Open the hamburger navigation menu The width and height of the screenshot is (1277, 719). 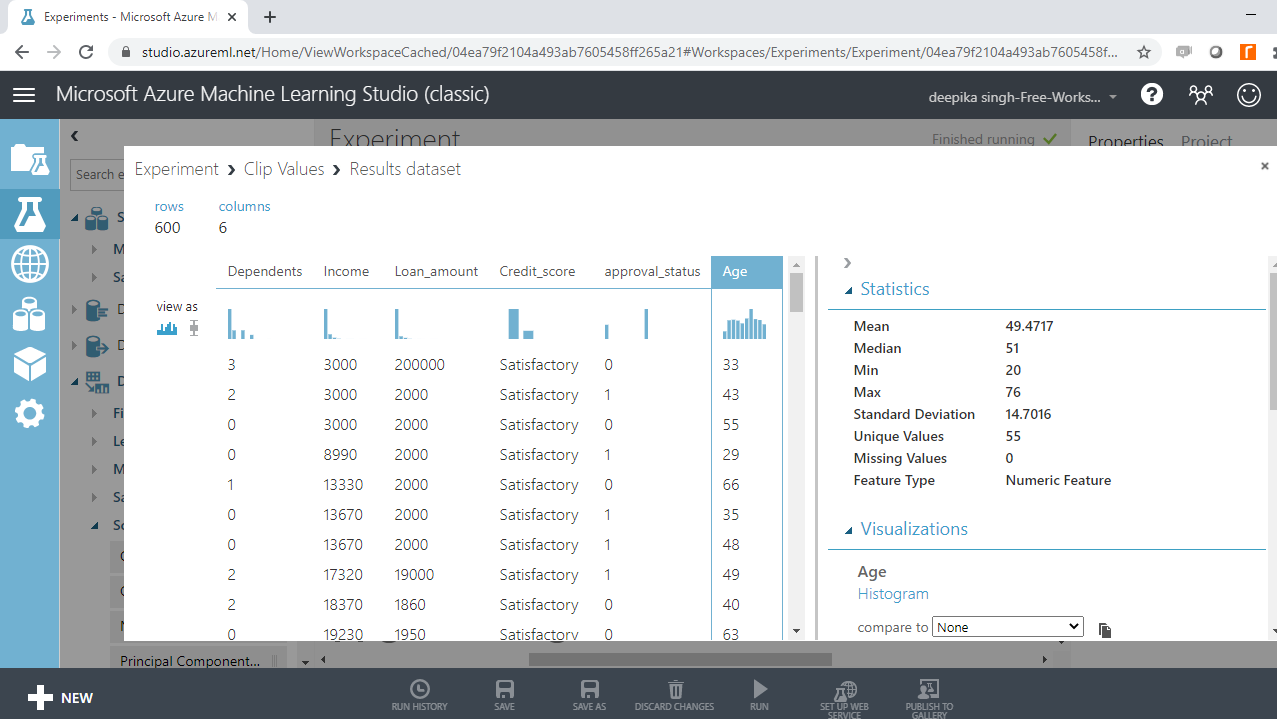tap(24, 95)
